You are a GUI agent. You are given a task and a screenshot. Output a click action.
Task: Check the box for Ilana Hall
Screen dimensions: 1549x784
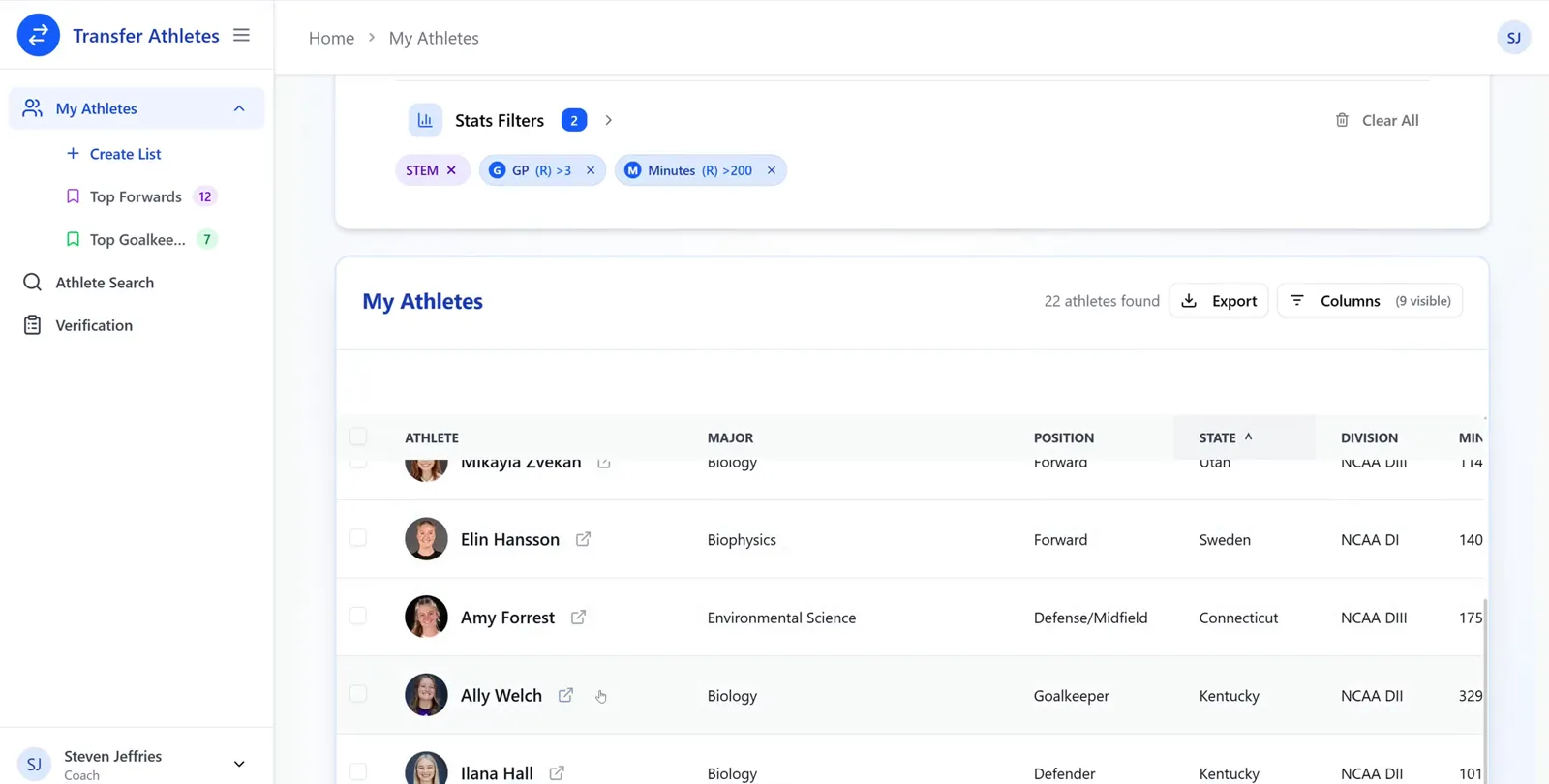pyautogui.click(x=358, y=771)
